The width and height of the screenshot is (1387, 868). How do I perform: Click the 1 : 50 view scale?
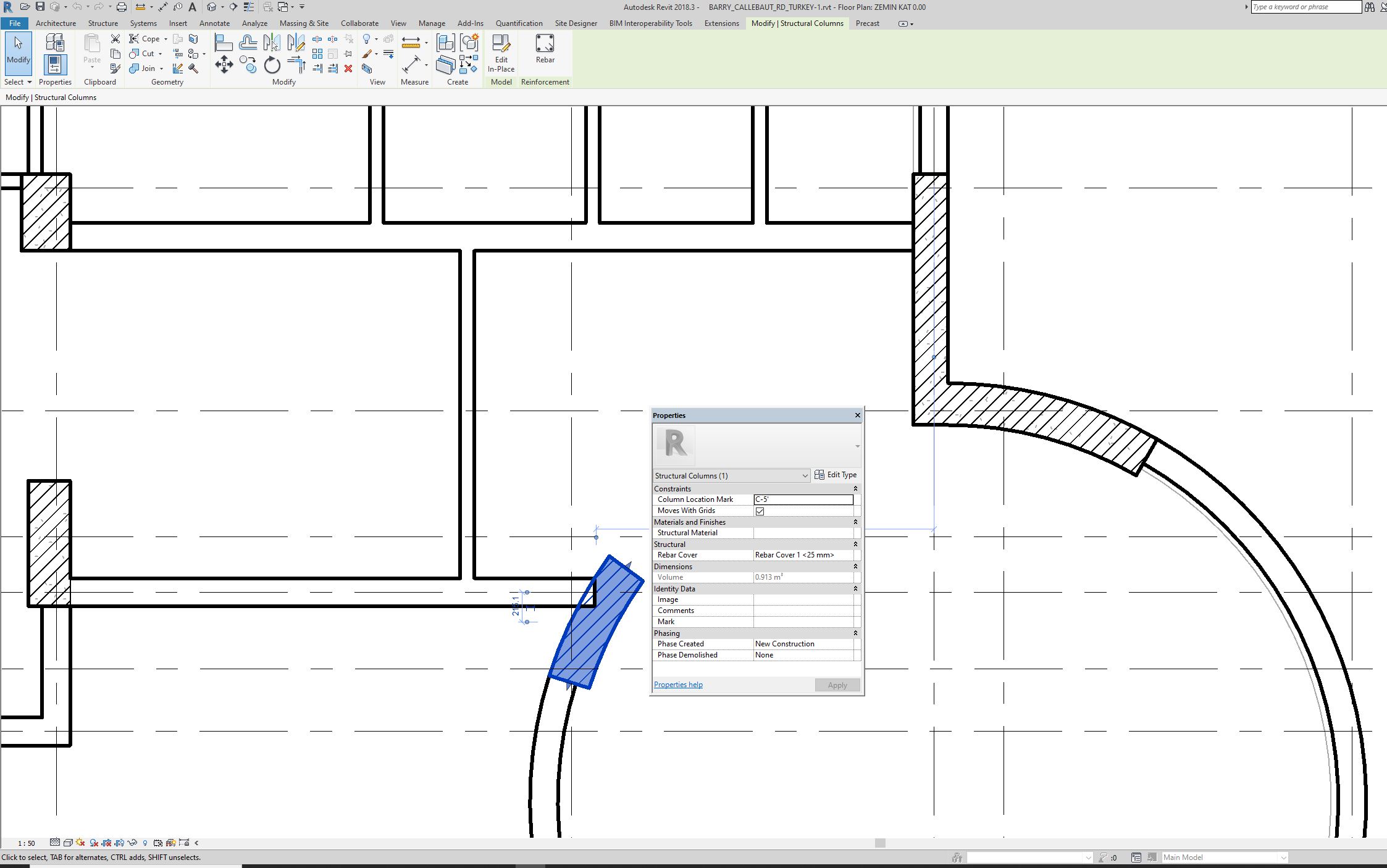[x=27, y=843]
